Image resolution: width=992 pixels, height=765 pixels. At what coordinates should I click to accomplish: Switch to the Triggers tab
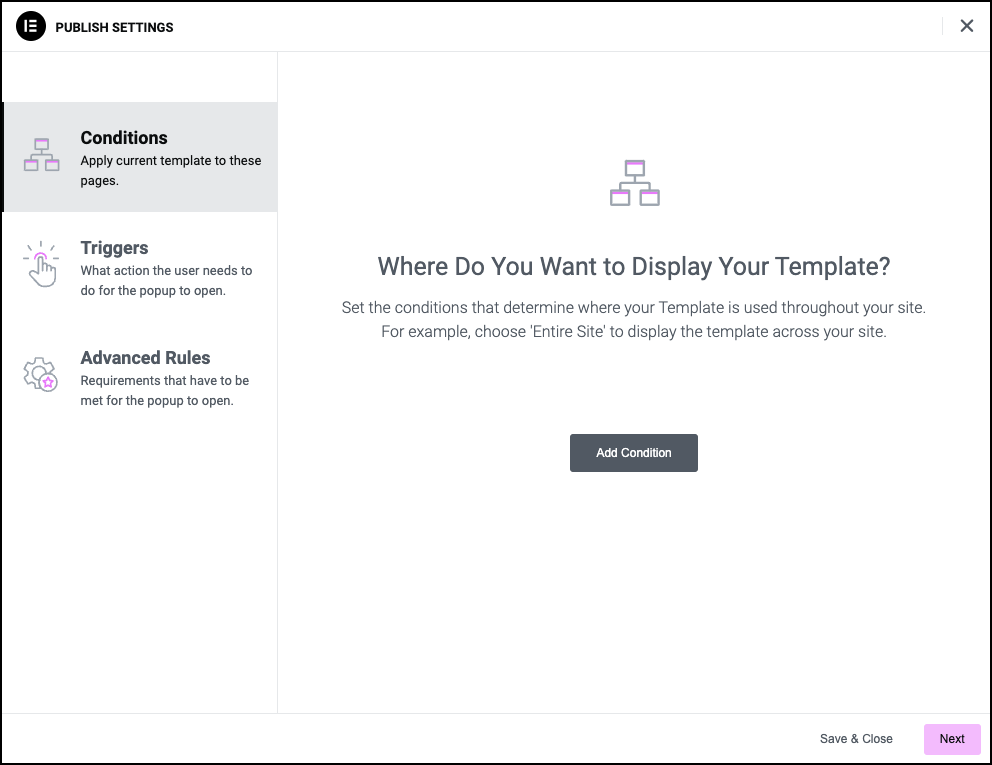pos(140,267)
